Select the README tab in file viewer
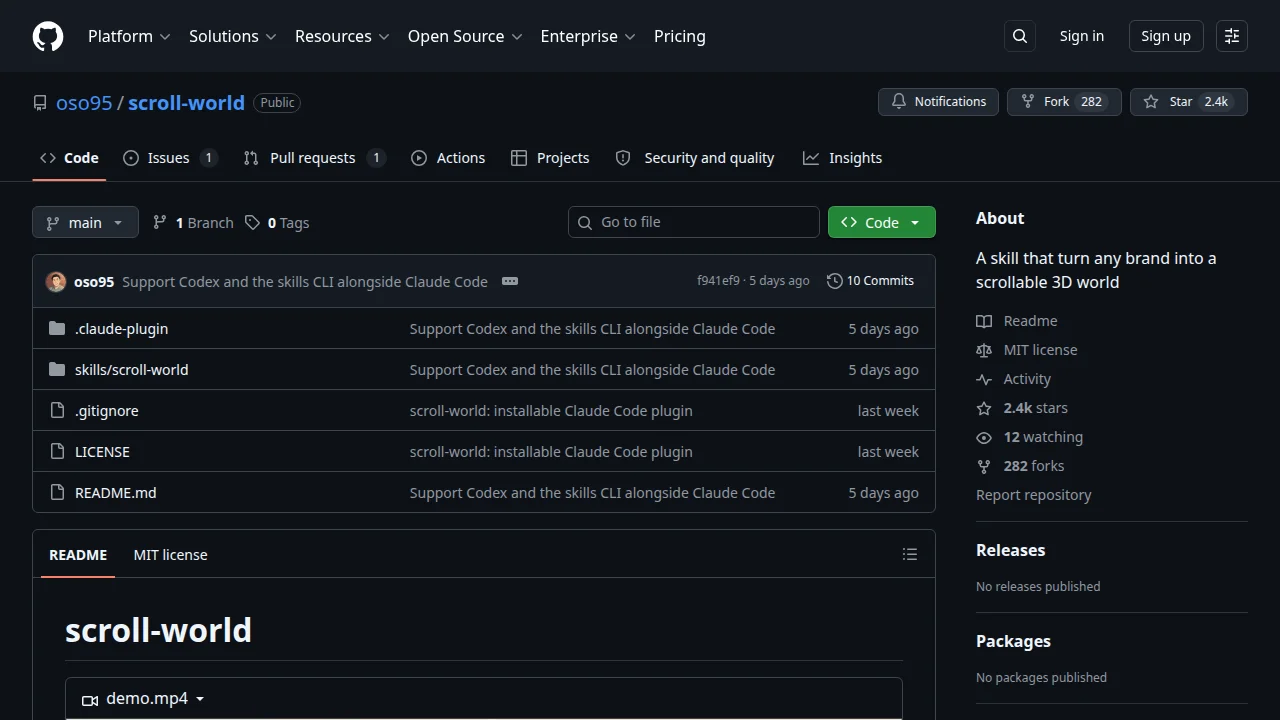 pyautogui.click(x=78, y=554)
